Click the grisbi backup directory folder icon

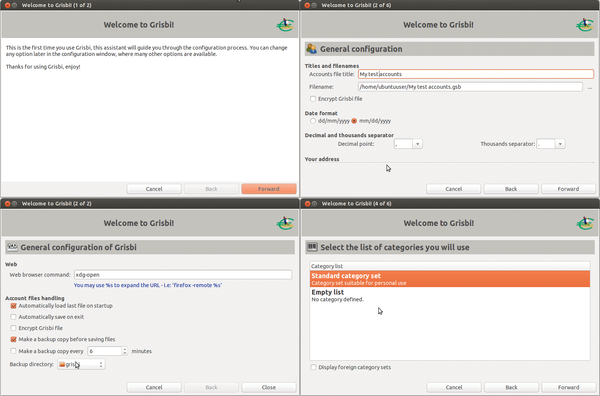tap(62, 364)
